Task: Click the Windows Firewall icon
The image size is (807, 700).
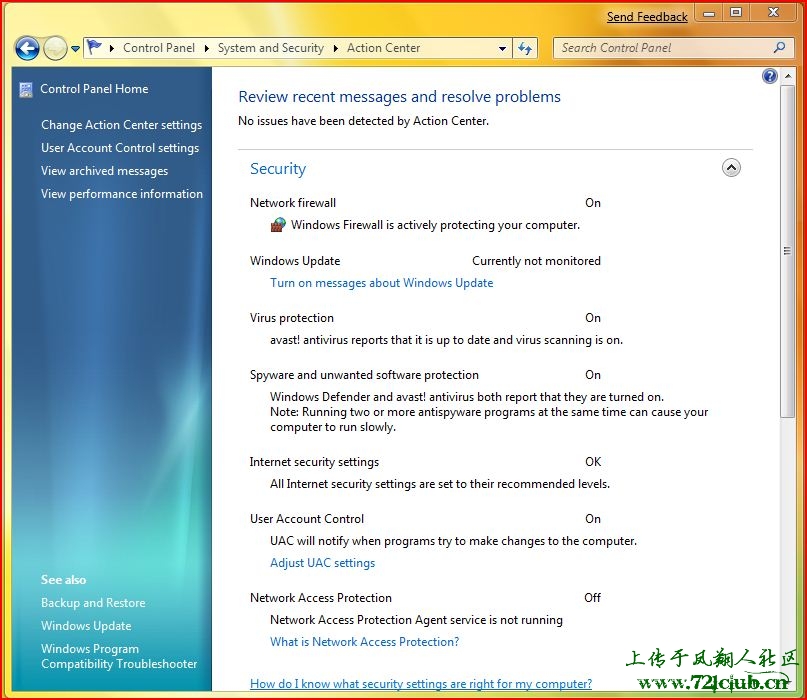Action: (278, 225)
